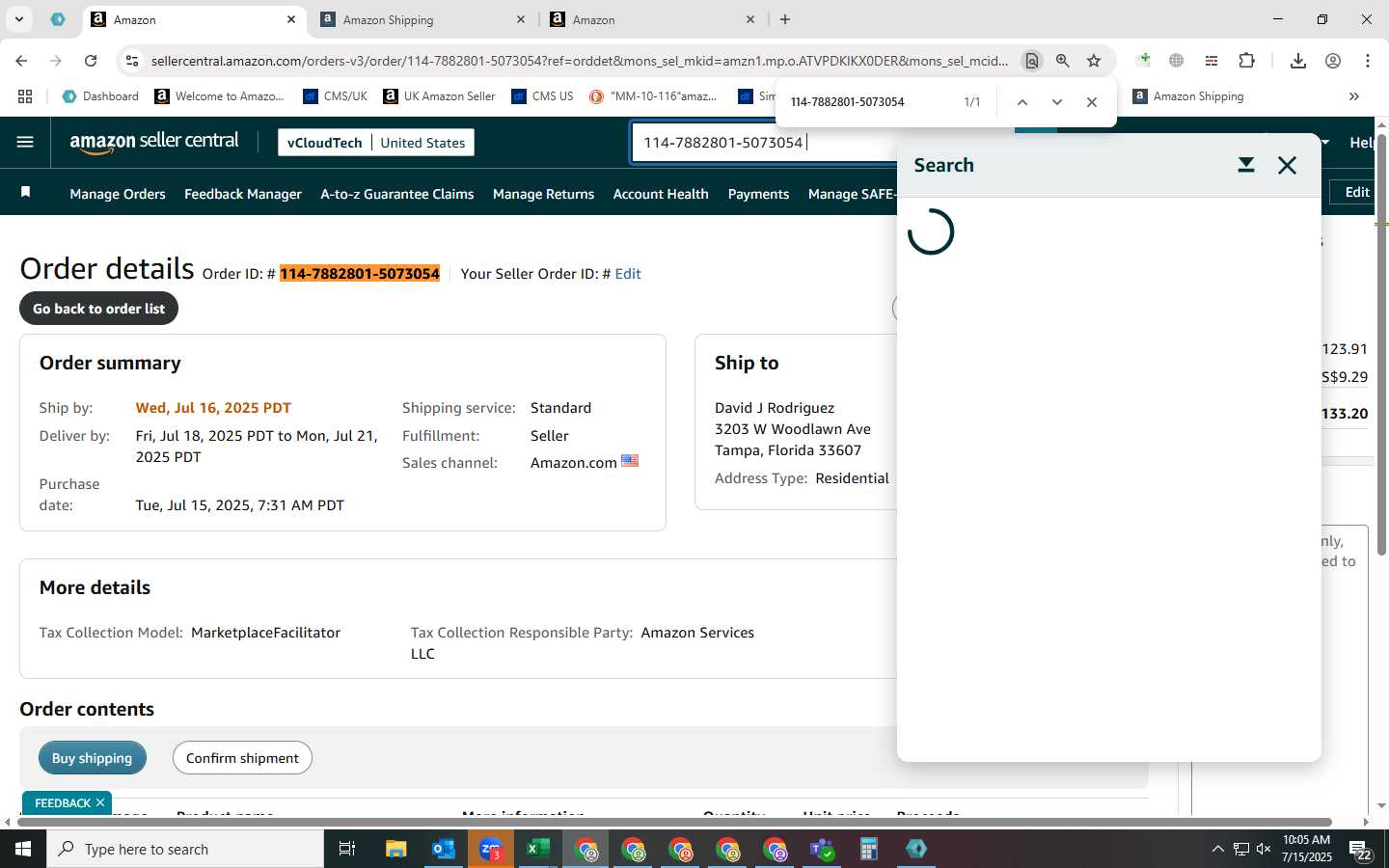This screenshot has height=868, width=1389.
Task: Edit Your Seller Order ID
Action: click(x=628, y=274)
